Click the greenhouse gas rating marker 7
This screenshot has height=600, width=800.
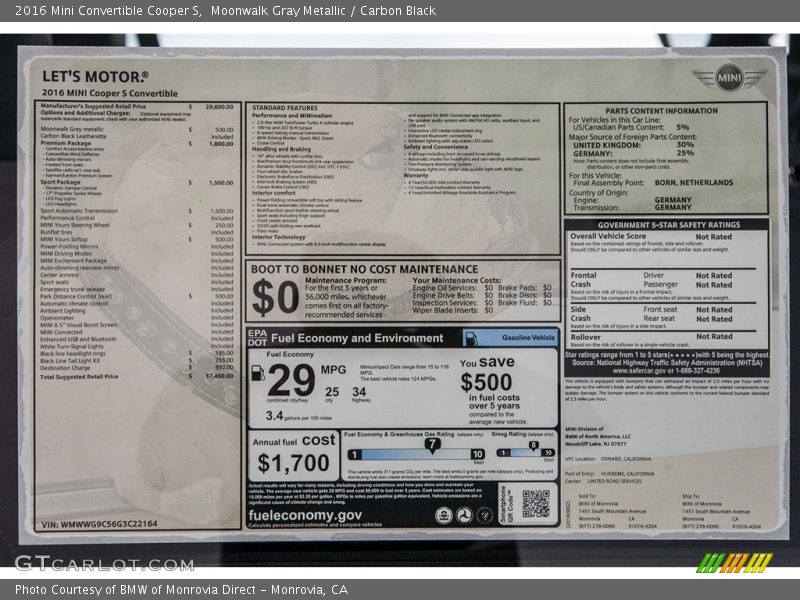(x=432, y=445)
